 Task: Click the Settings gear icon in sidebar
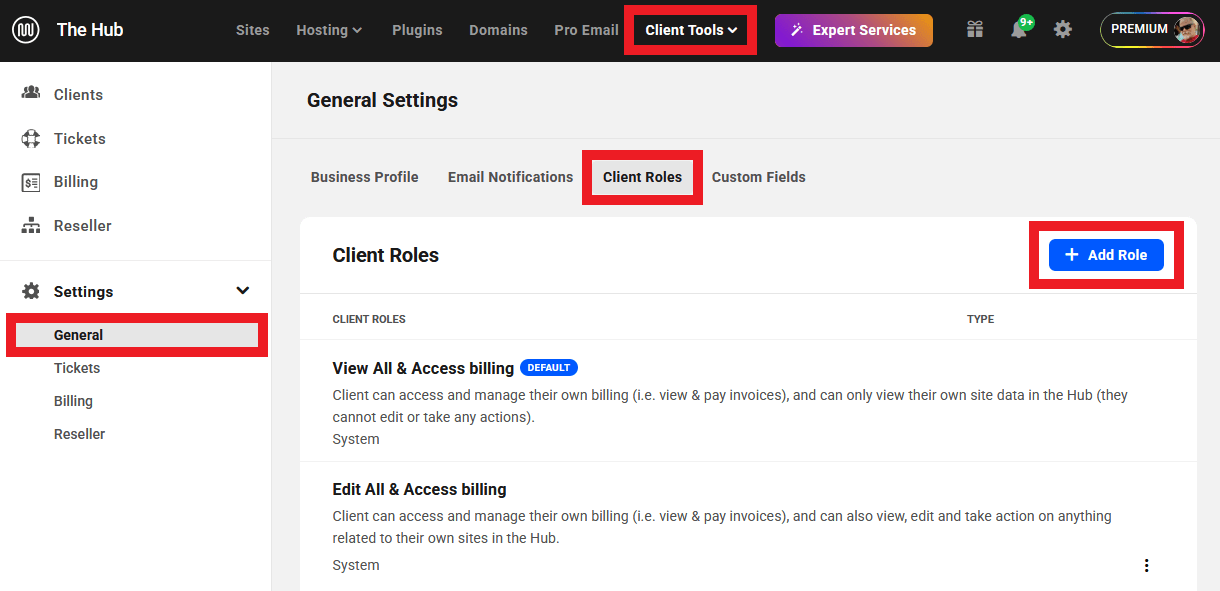[x=31, y=291]
